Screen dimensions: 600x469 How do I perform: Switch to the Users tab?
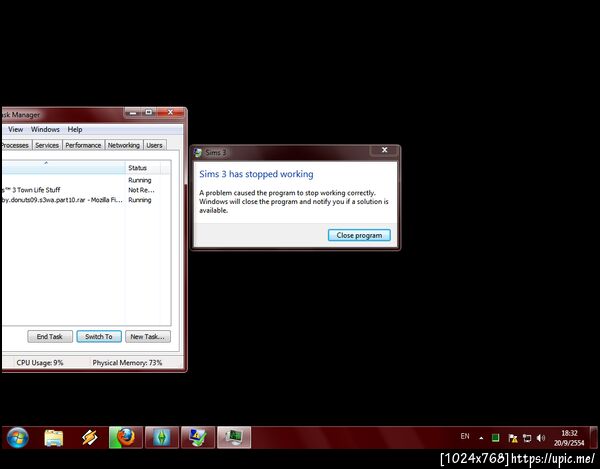tap(154, 145)
